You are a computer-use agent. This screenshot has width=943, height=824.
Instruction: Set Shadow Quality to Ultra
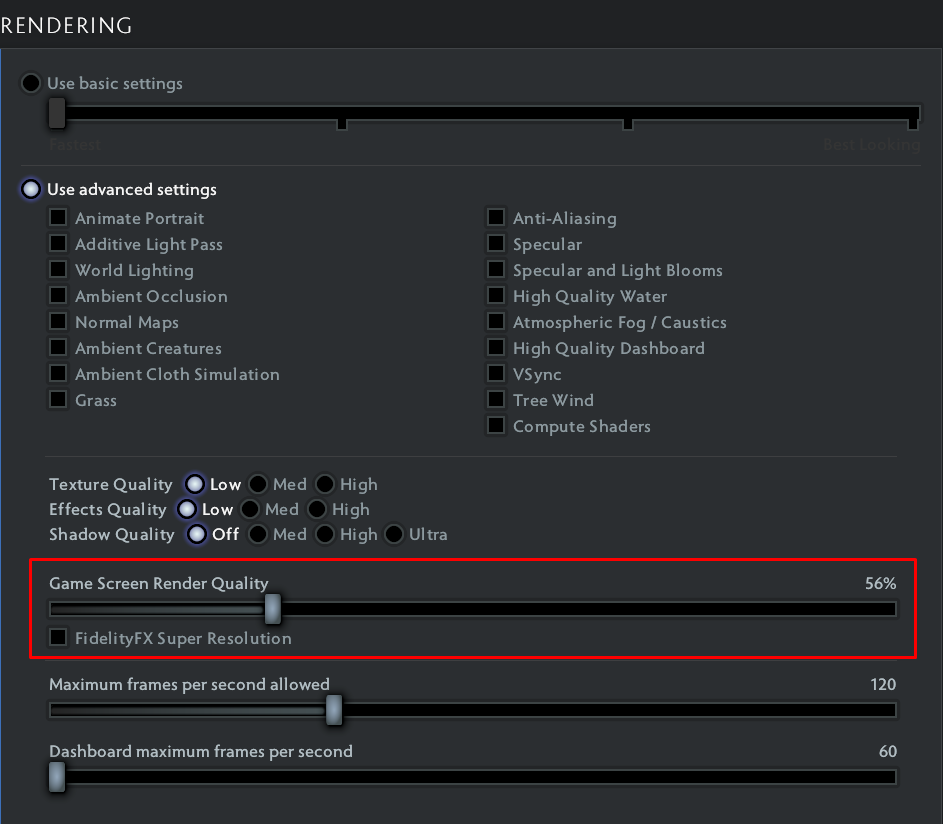[396, 534]
